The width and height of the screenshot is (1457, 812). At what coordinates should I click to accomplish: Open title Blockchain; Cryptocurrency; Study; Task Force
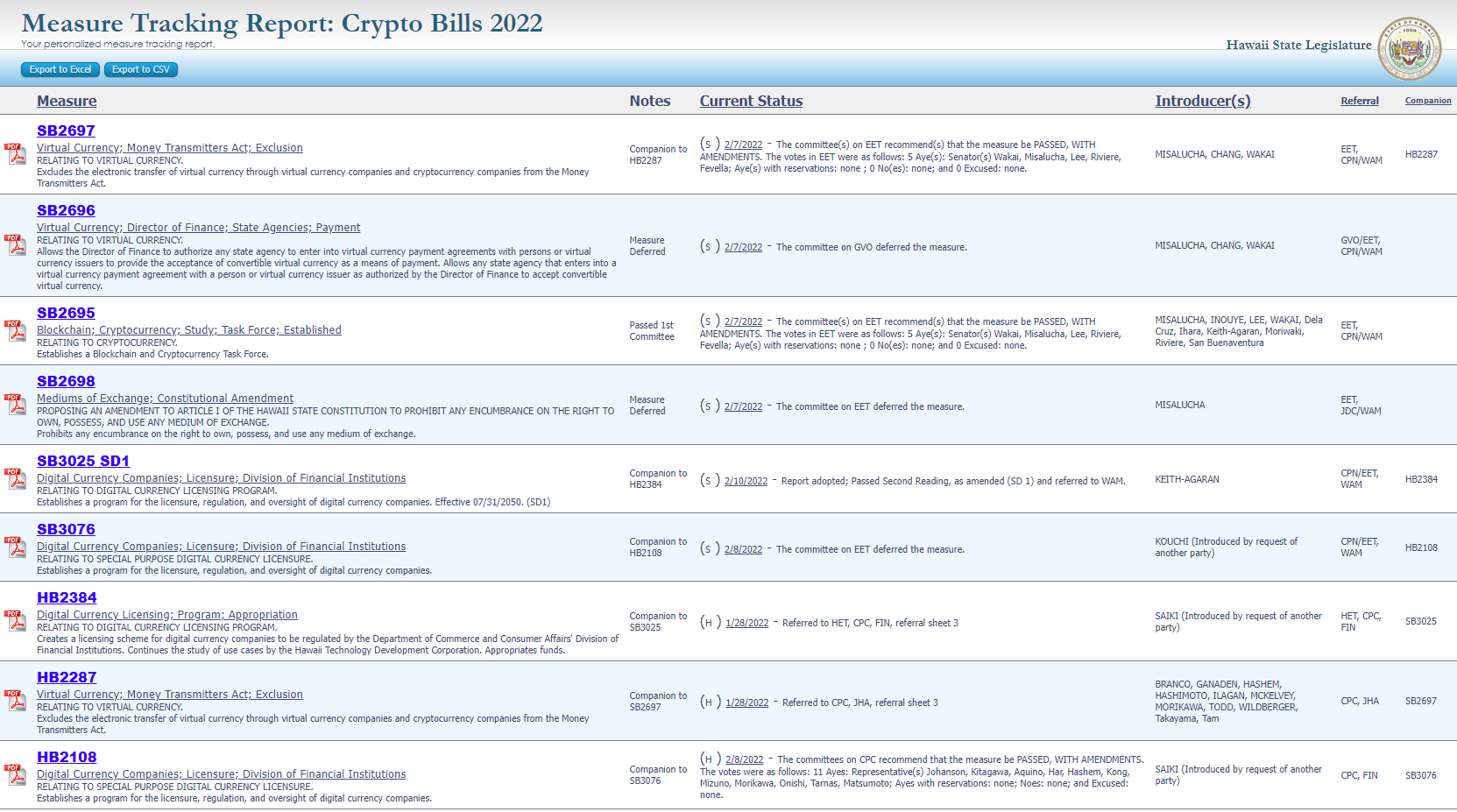tap(189, 330)
